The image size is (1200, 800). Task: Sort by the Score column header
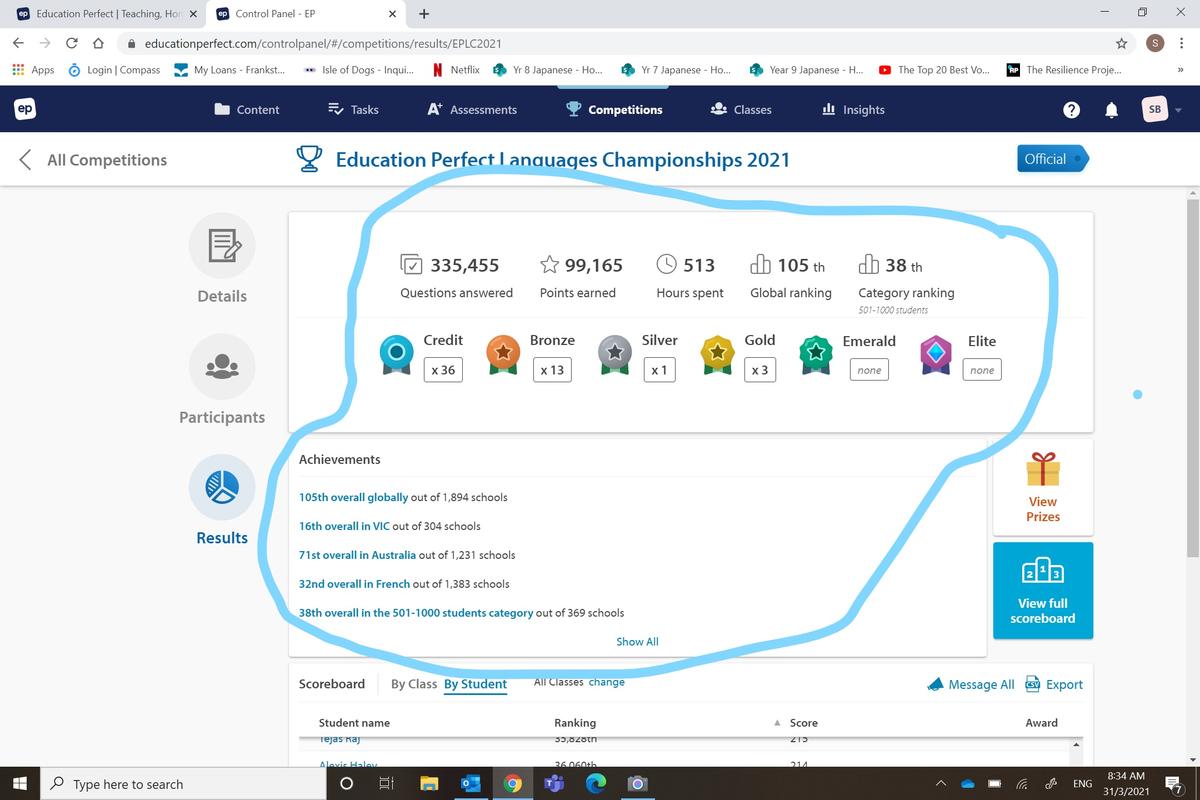pyautogui.click(x=803, y=722)
